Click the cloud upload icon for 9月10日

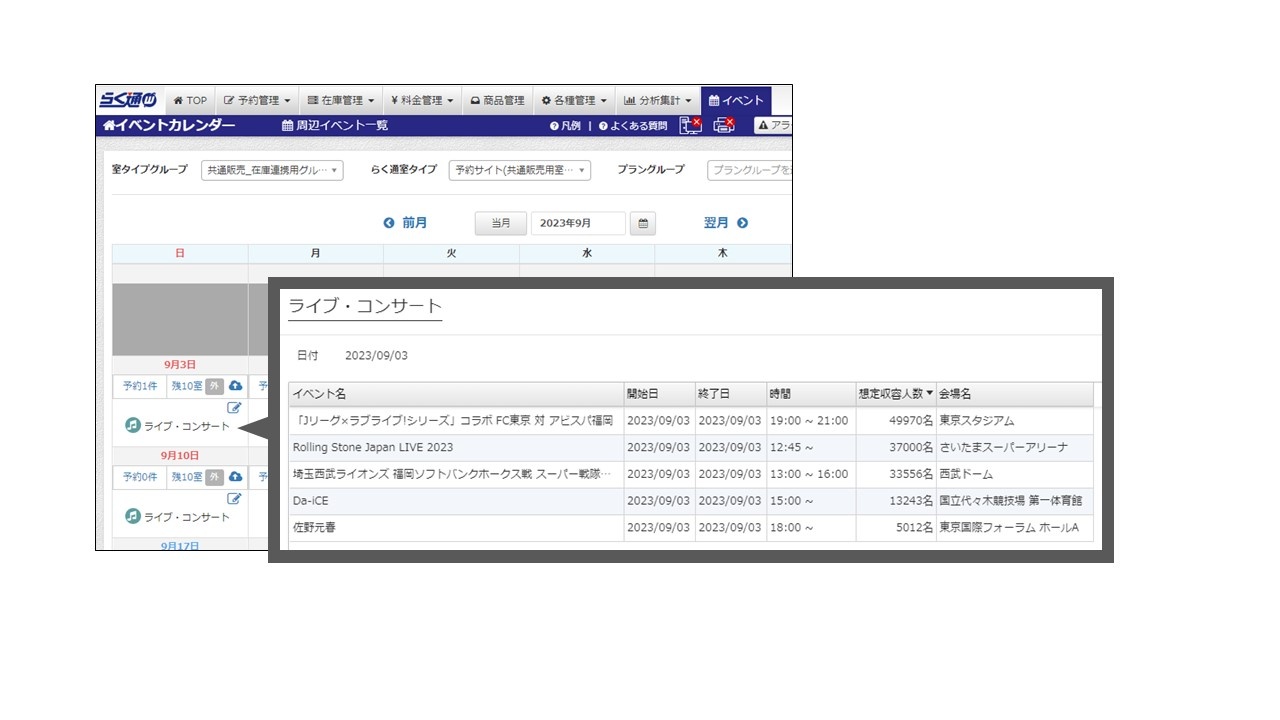tap(236, 477)
